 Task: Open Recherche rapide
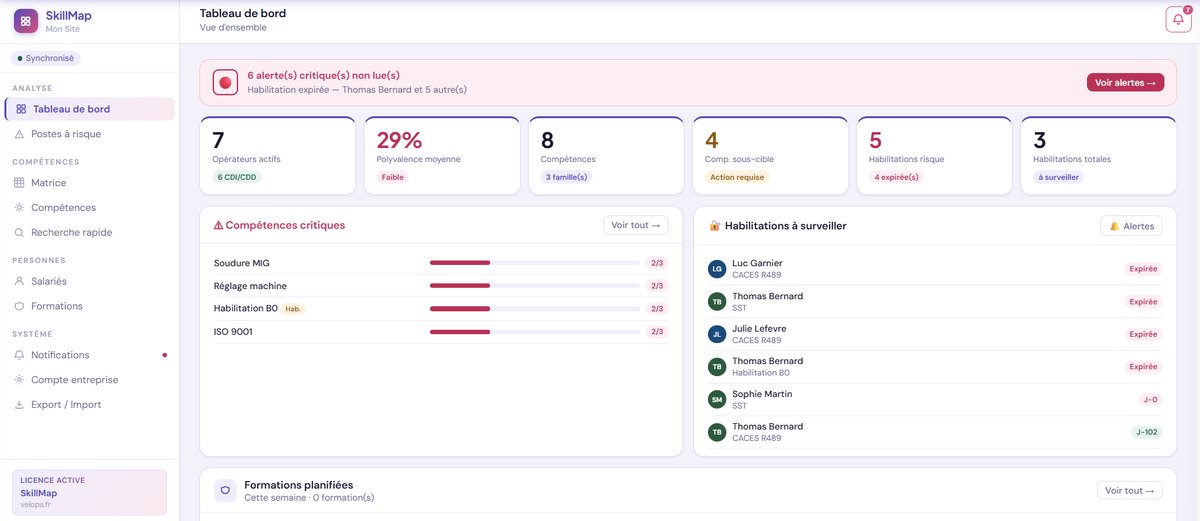pos(90,232)
